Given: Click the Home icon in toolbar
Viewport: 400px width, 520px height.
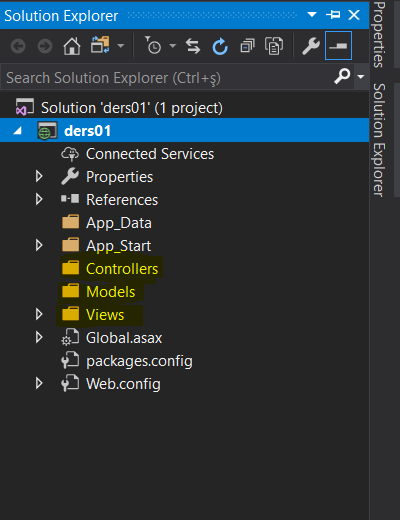Looking at the screenshot, I should pyautogui.click(x=72, y=46).
